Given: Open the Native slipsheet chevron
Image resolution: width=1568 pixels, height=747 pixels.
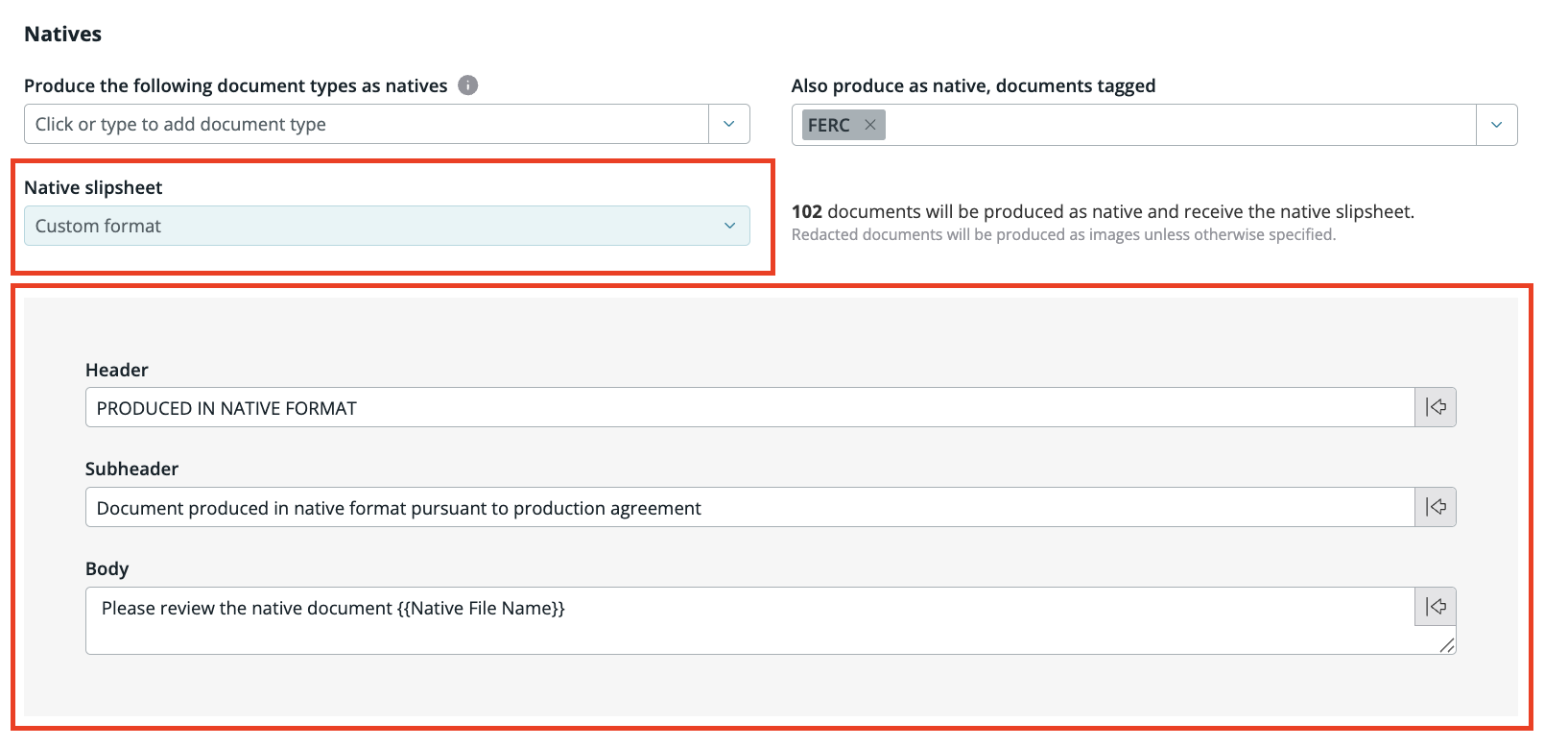Looking at the screenshot, I should 729,226.
